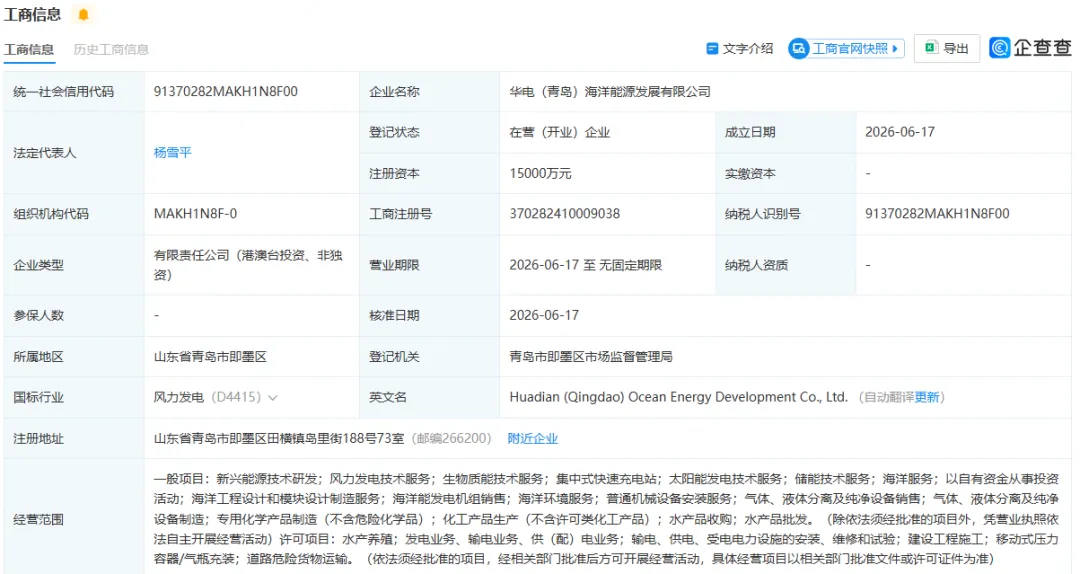Click the 参保人数 label cell

74,315
